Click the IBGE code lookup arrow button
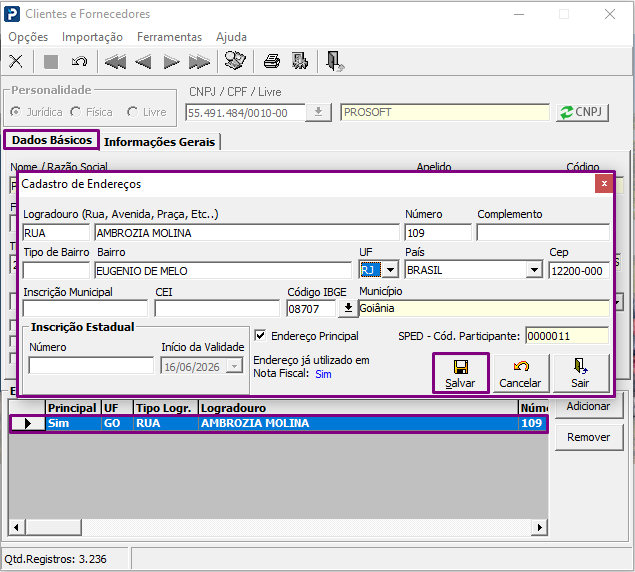Viewport: 635px width, 572px height. coord(348,309)
